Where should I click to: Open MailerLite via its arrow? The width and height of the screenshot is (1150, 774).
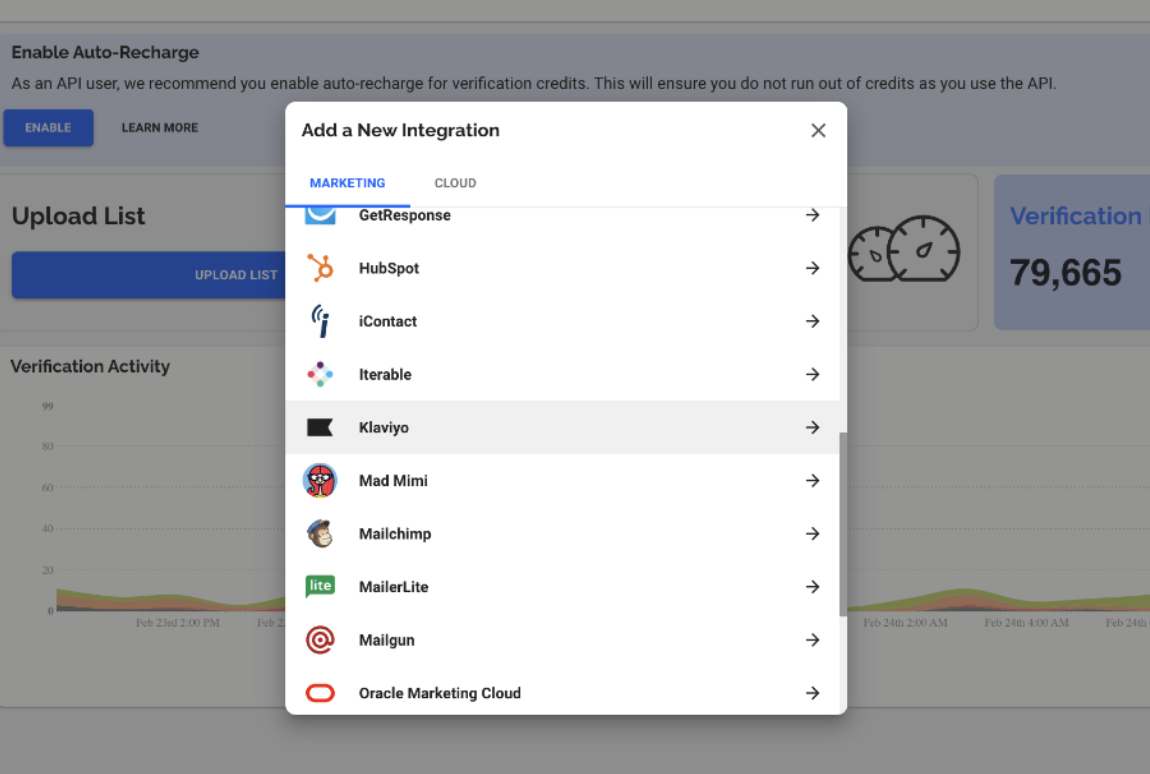(x=813, y=587)
